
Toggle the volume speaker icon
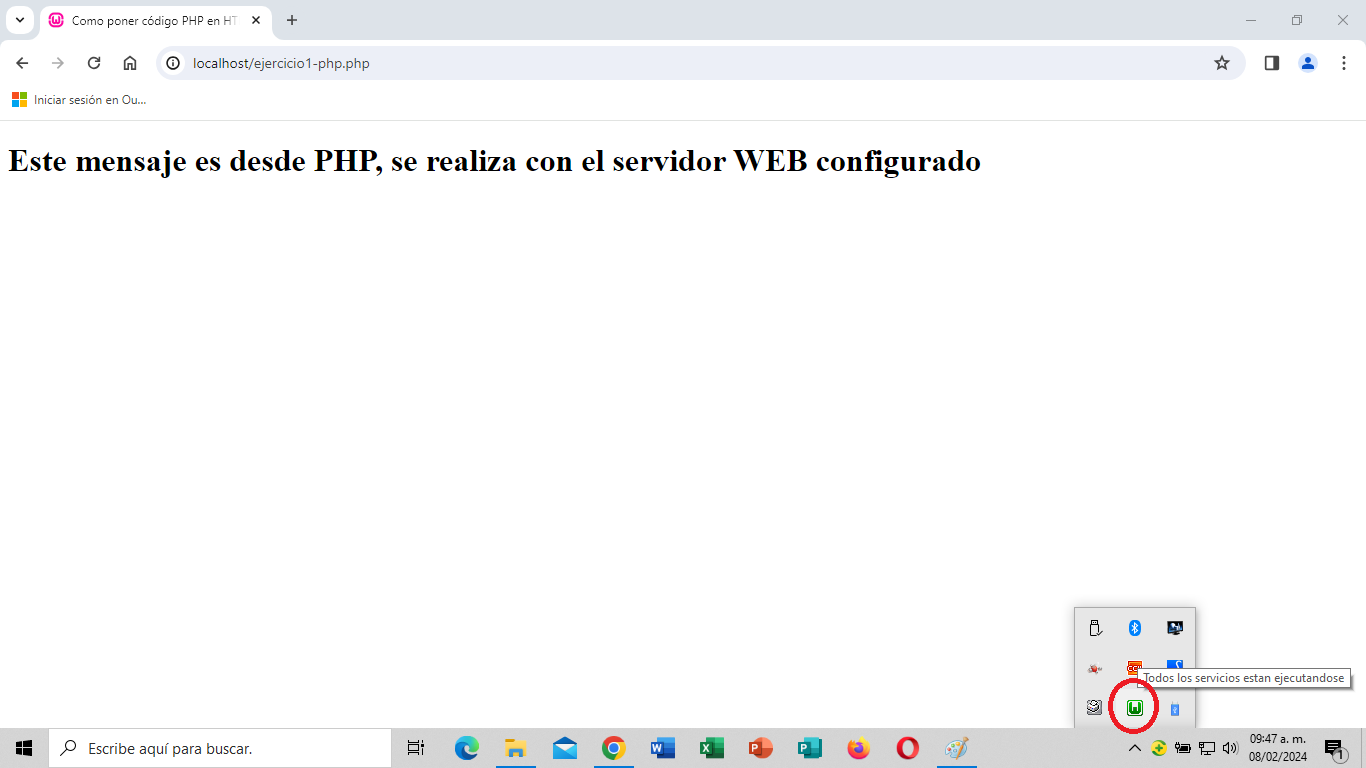coord(1230,748)
